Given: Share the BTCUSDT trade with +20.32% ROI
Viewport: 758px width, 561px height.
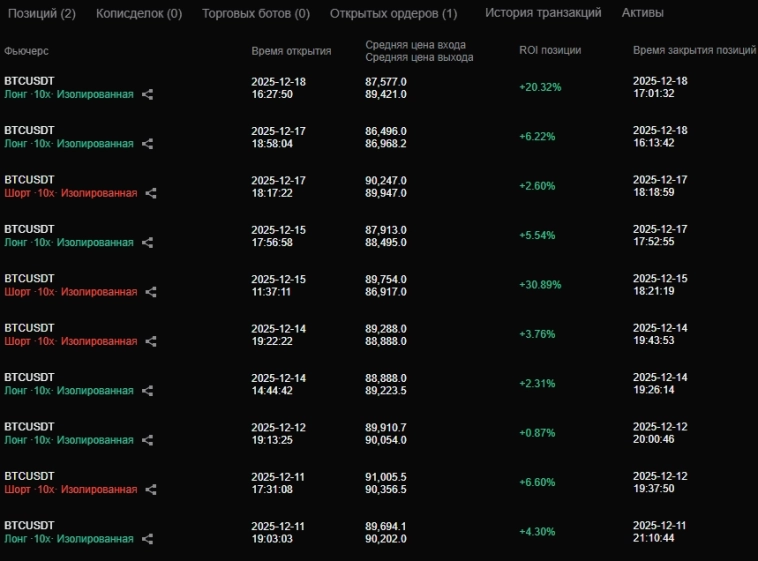Looking at the screenshot, I should pyautogui.click(x=148, y=95).
